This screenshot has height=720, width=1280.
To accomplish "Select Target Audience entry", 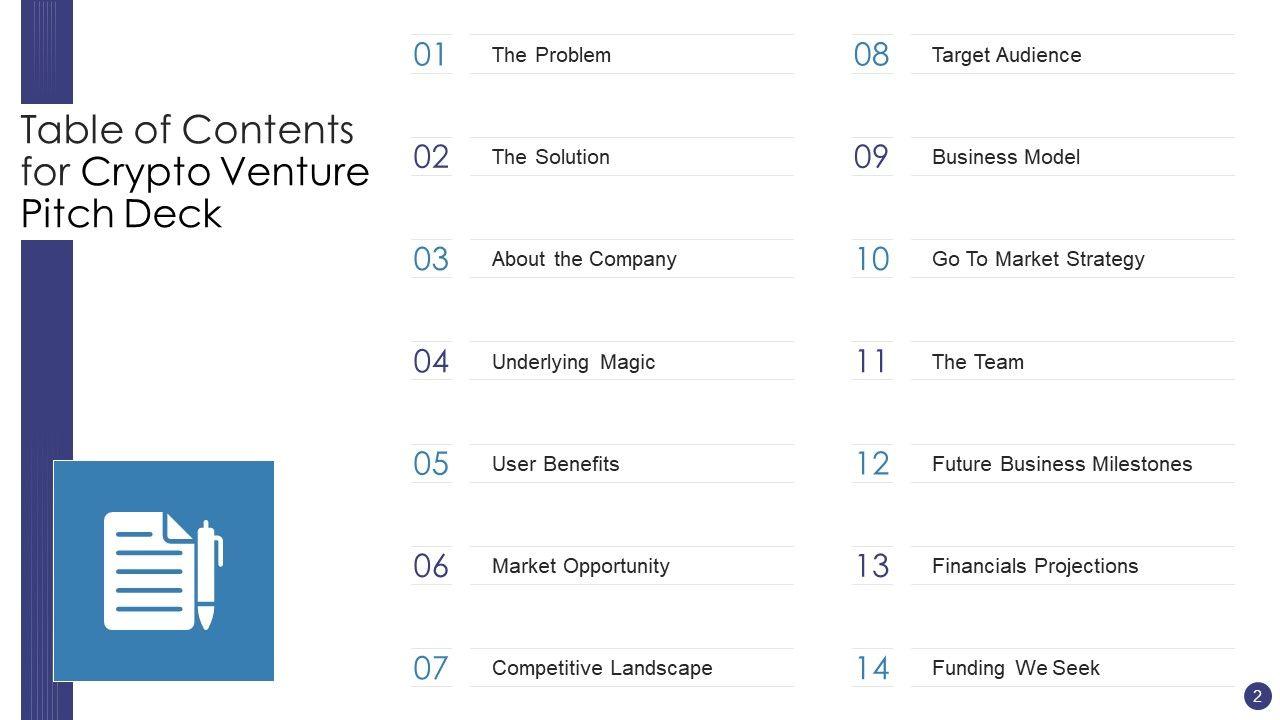I will (x=1006, y=55).
